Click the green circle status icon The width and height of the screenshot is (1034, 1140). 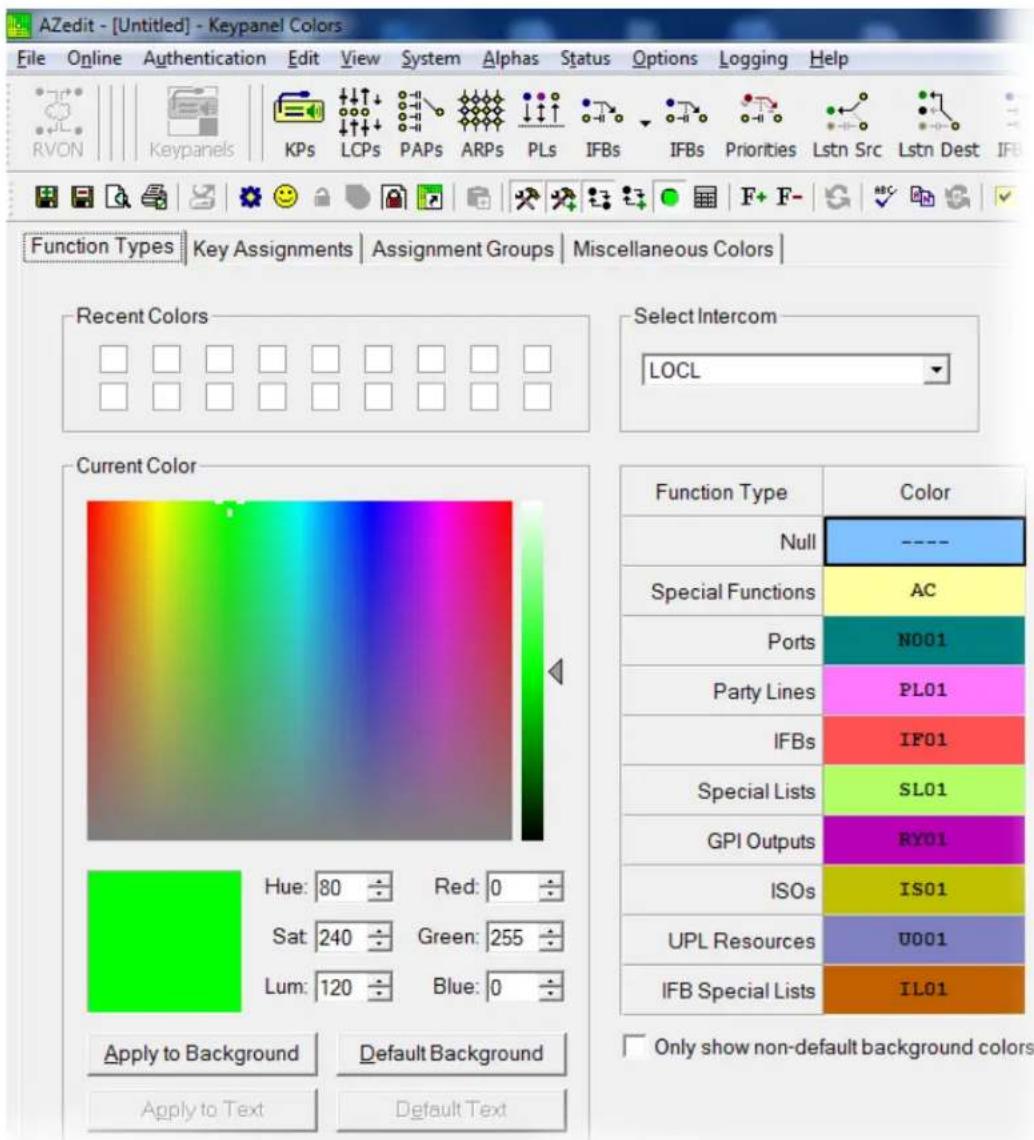(x=670, y=198)
